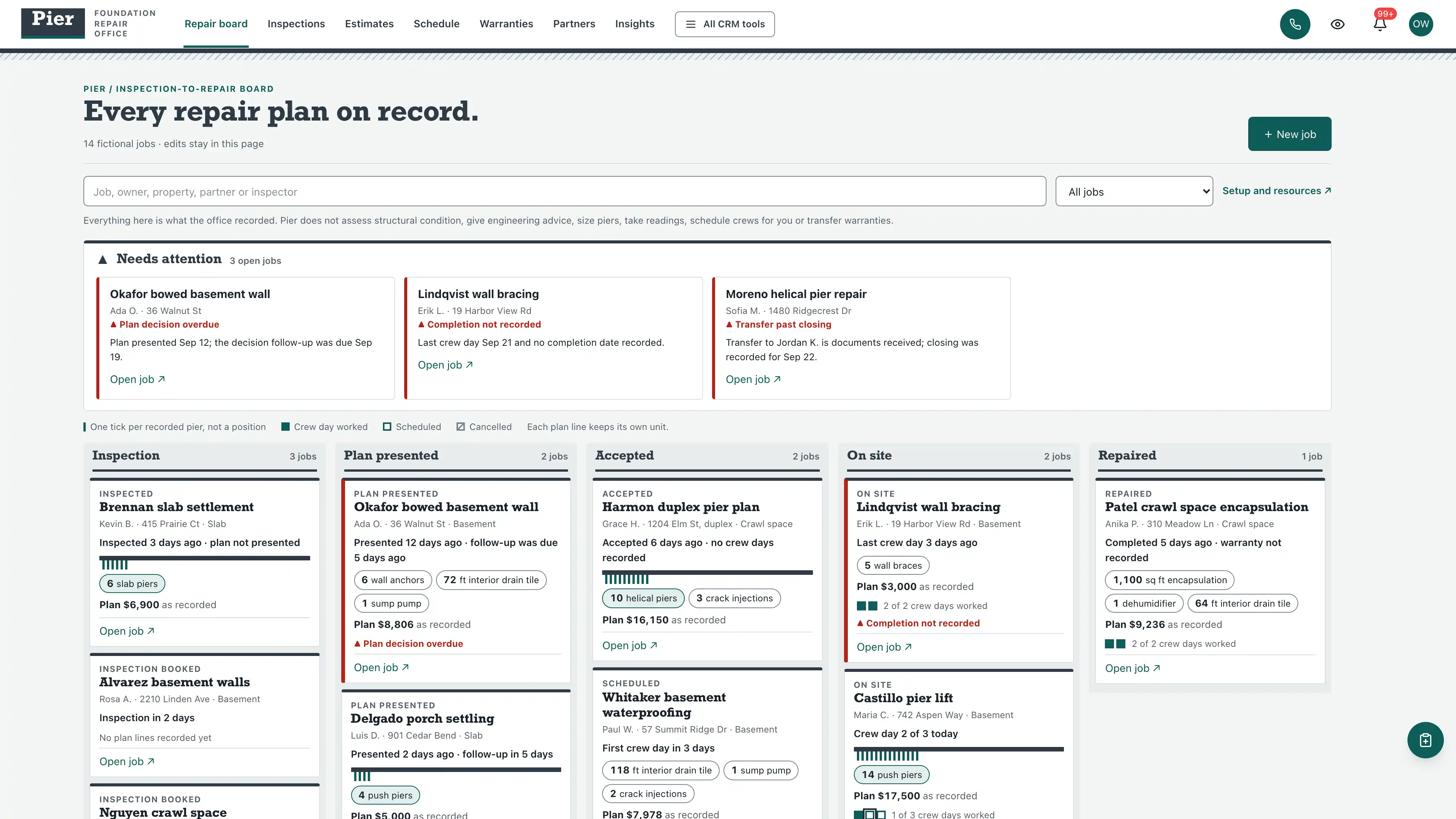Focus the job search input field

coord(565,191)
